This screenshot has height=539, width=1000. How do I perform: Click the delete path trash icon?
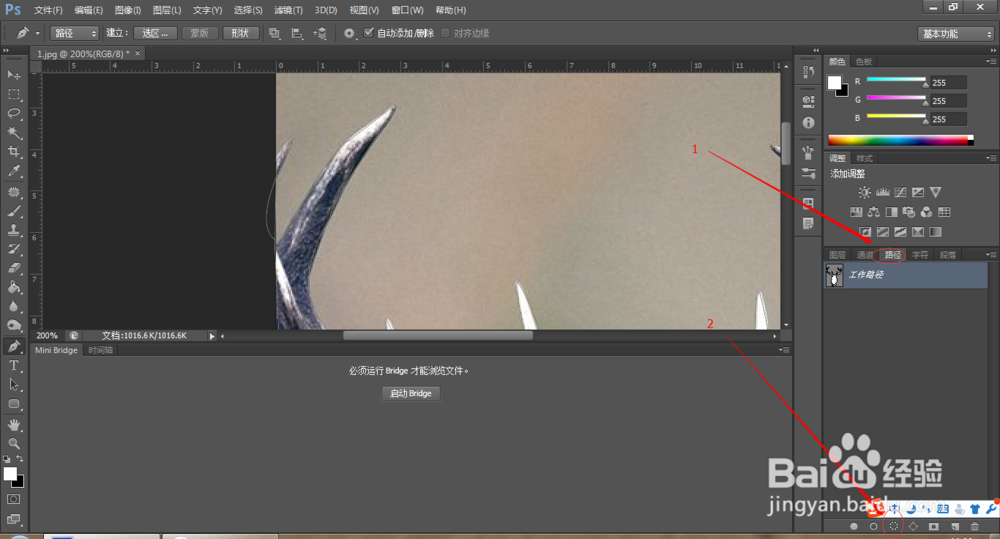[x=974, y=526]
